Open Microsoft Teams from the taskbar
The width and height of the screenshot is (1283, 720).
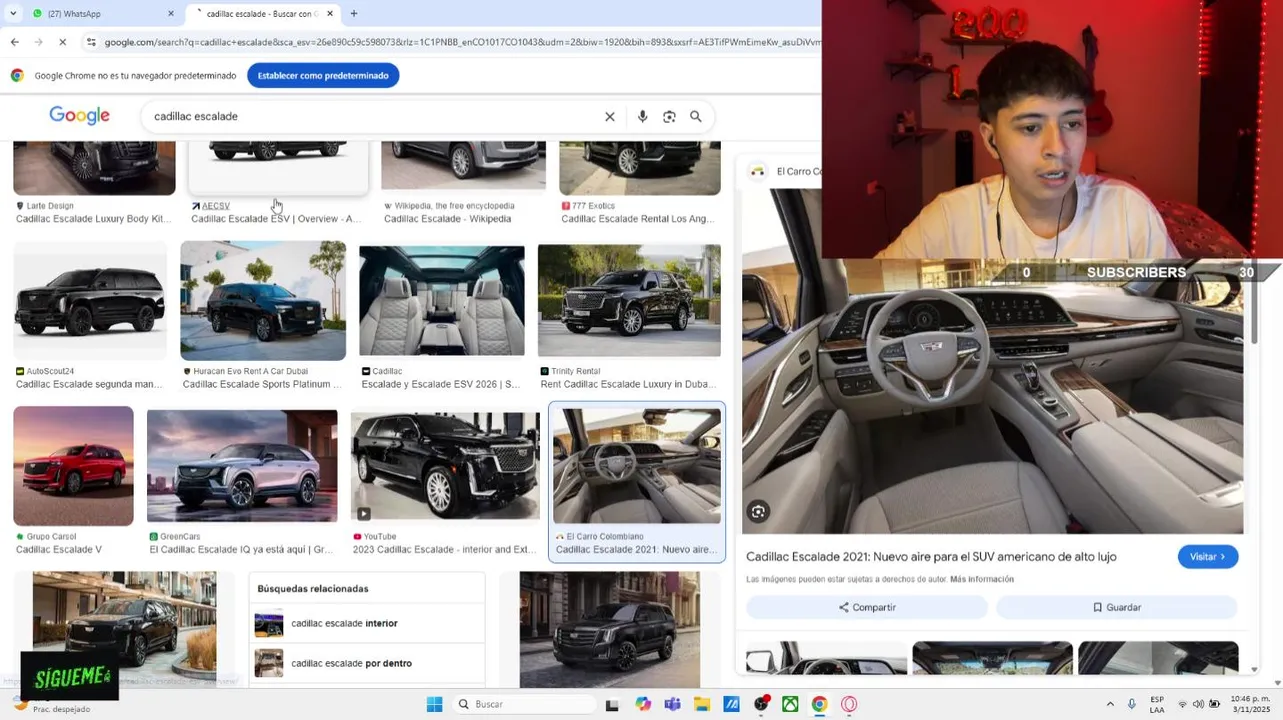coord(672,704)
